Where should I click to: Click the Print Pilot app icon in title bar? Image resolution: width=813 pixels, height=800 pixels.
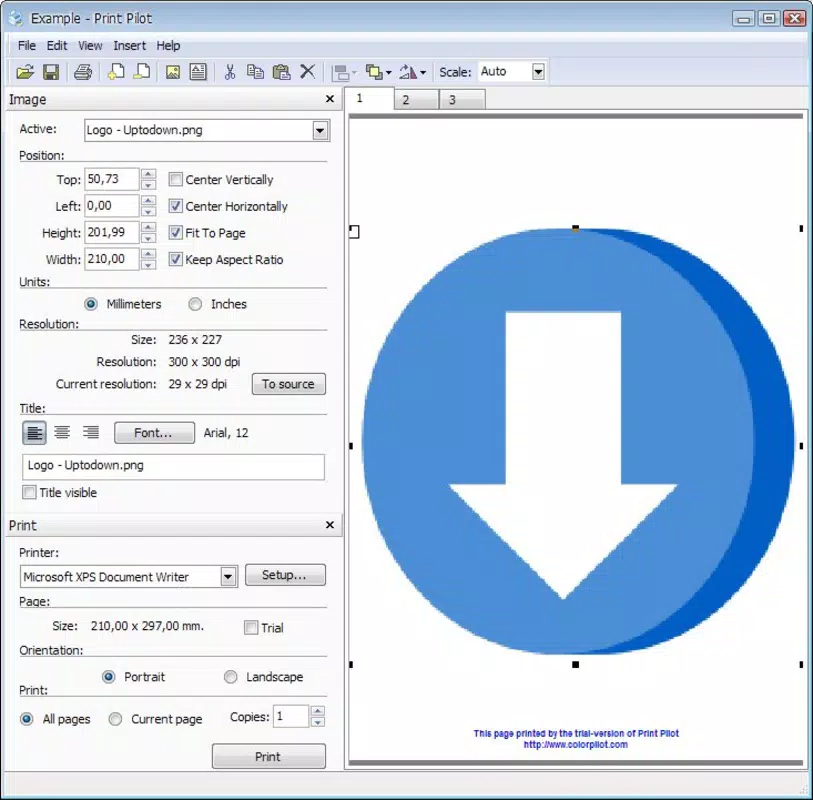[x=16, y=18]
